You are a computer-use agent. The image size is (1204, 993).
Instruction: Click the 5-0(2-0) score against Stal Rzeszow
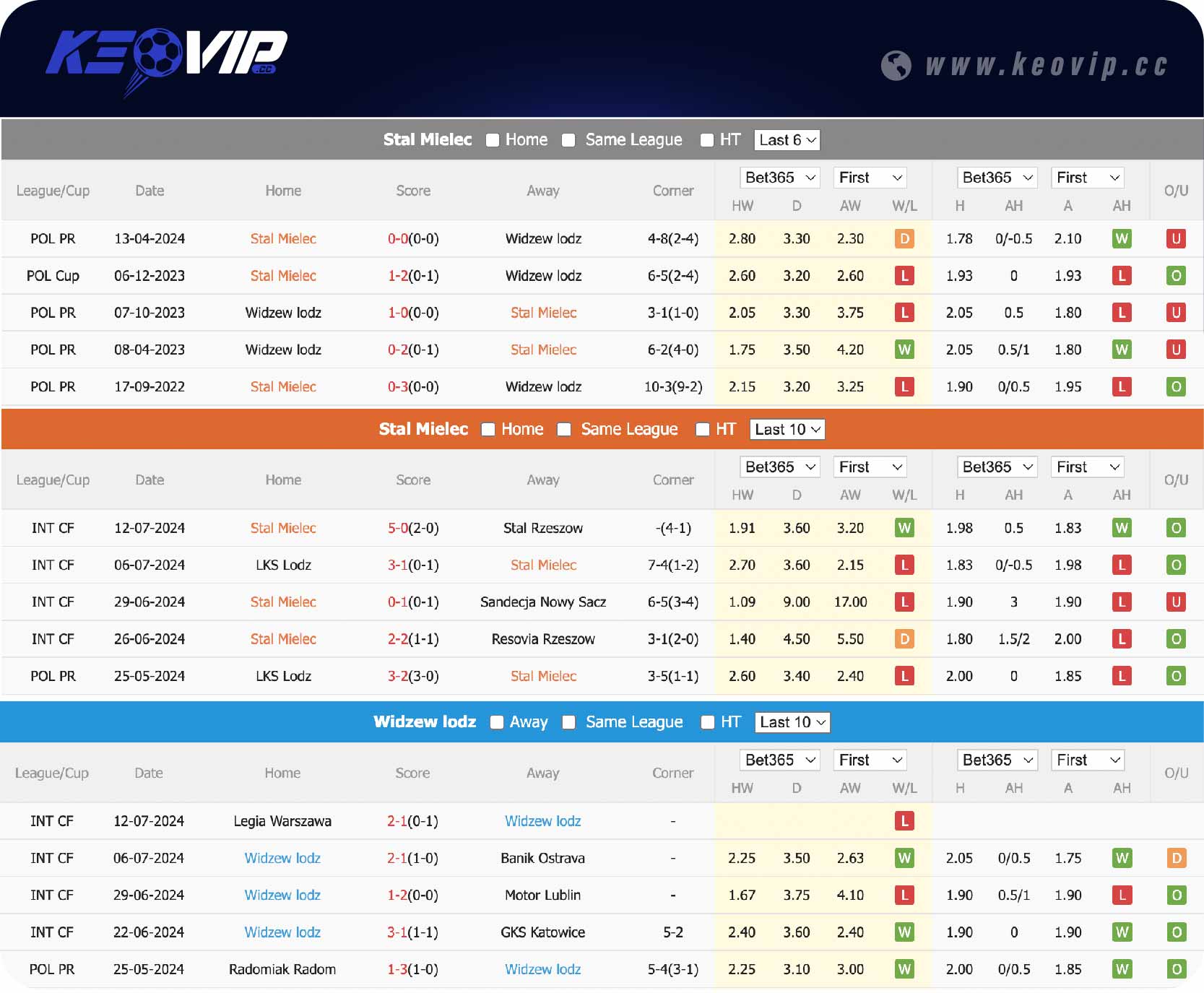412,529
